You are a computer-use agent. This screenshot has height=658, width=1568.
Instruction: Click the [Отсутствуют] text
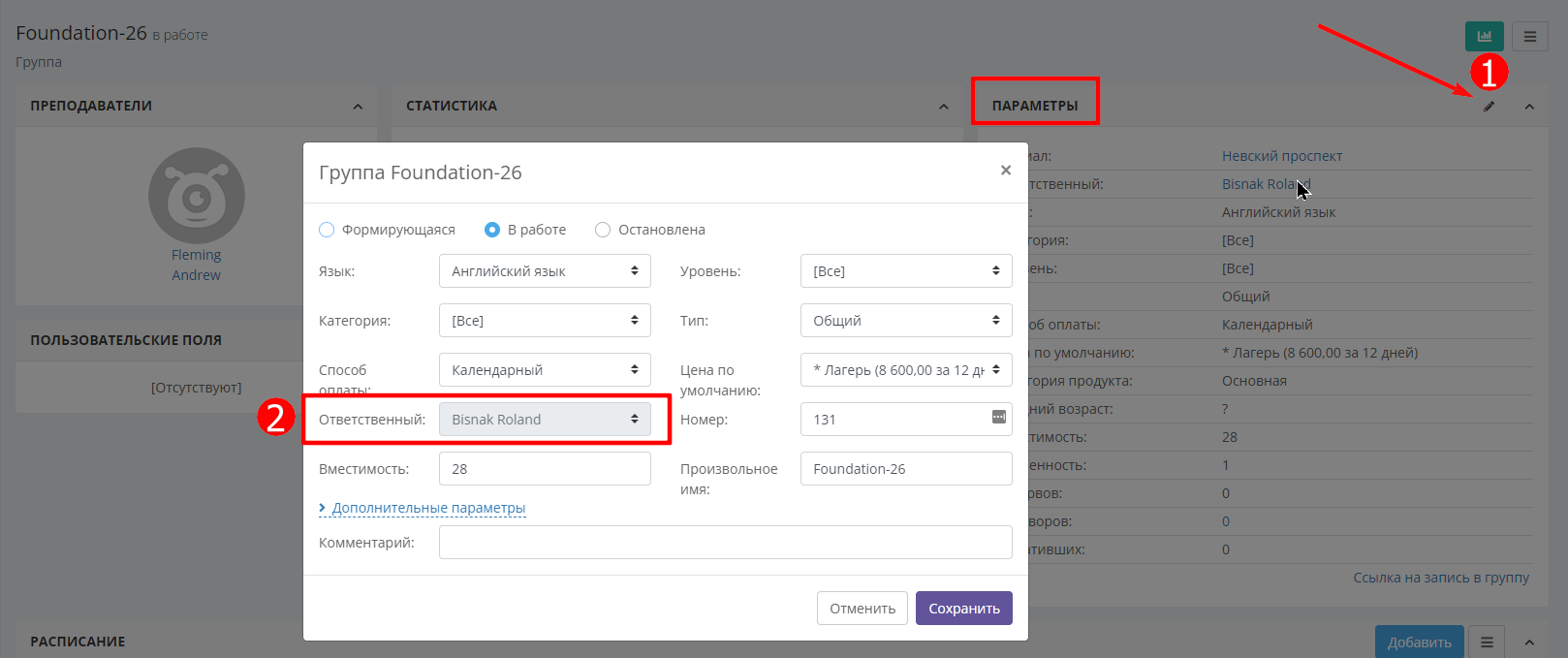(196, 388)
